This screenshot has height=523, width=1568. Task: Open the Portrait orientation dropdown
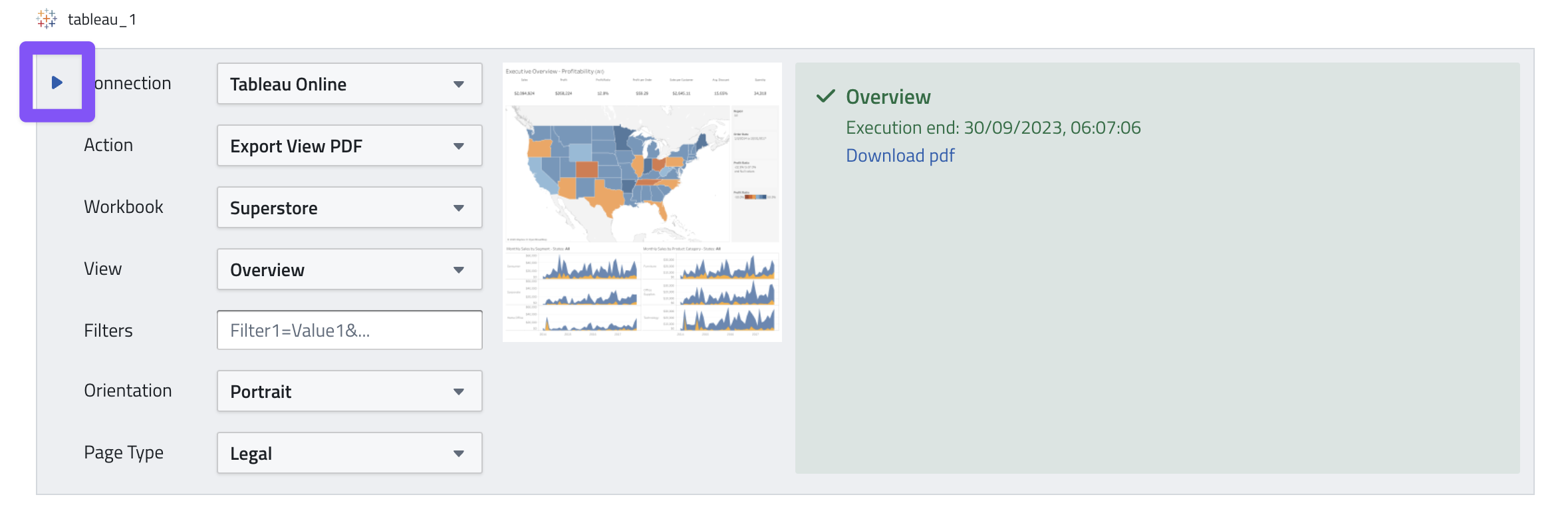(349, 391)
